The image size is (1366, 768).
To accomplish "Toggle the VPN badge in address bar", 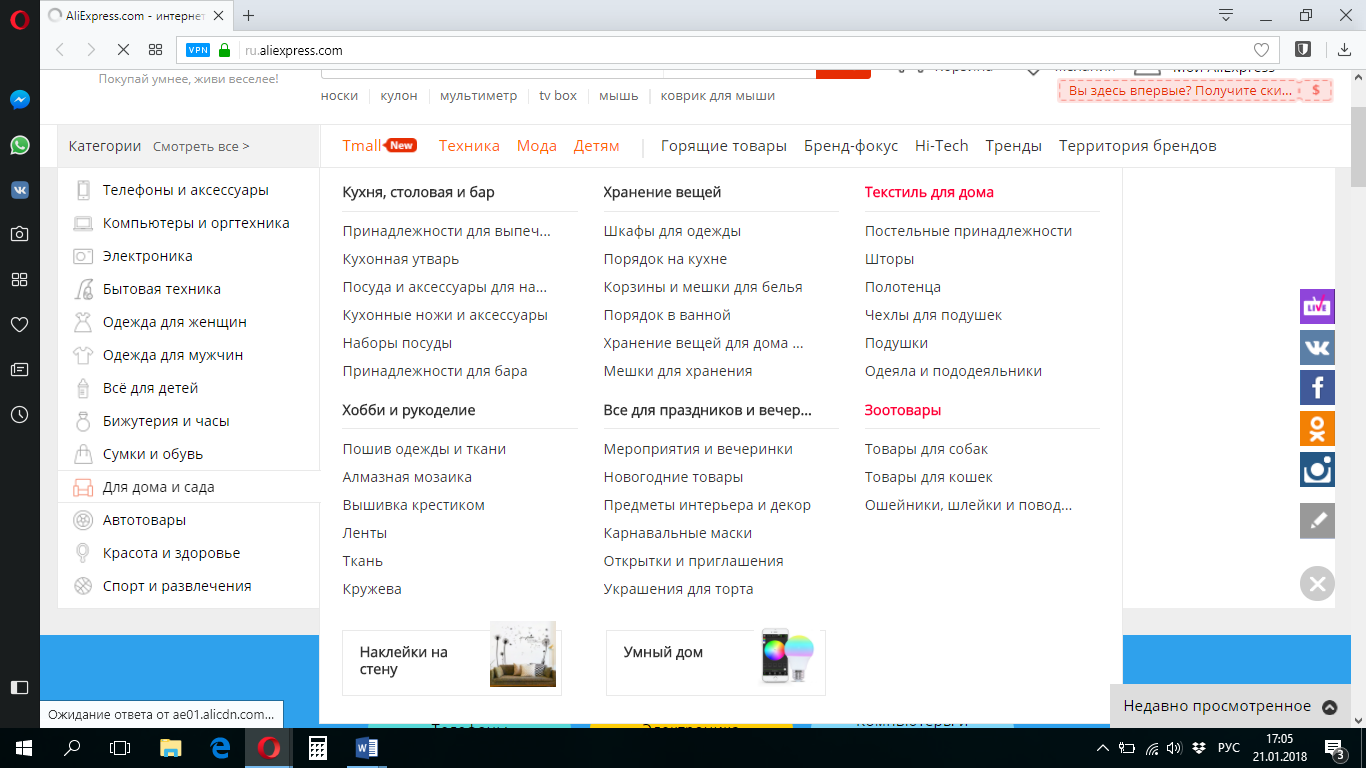I will (198, 50).
